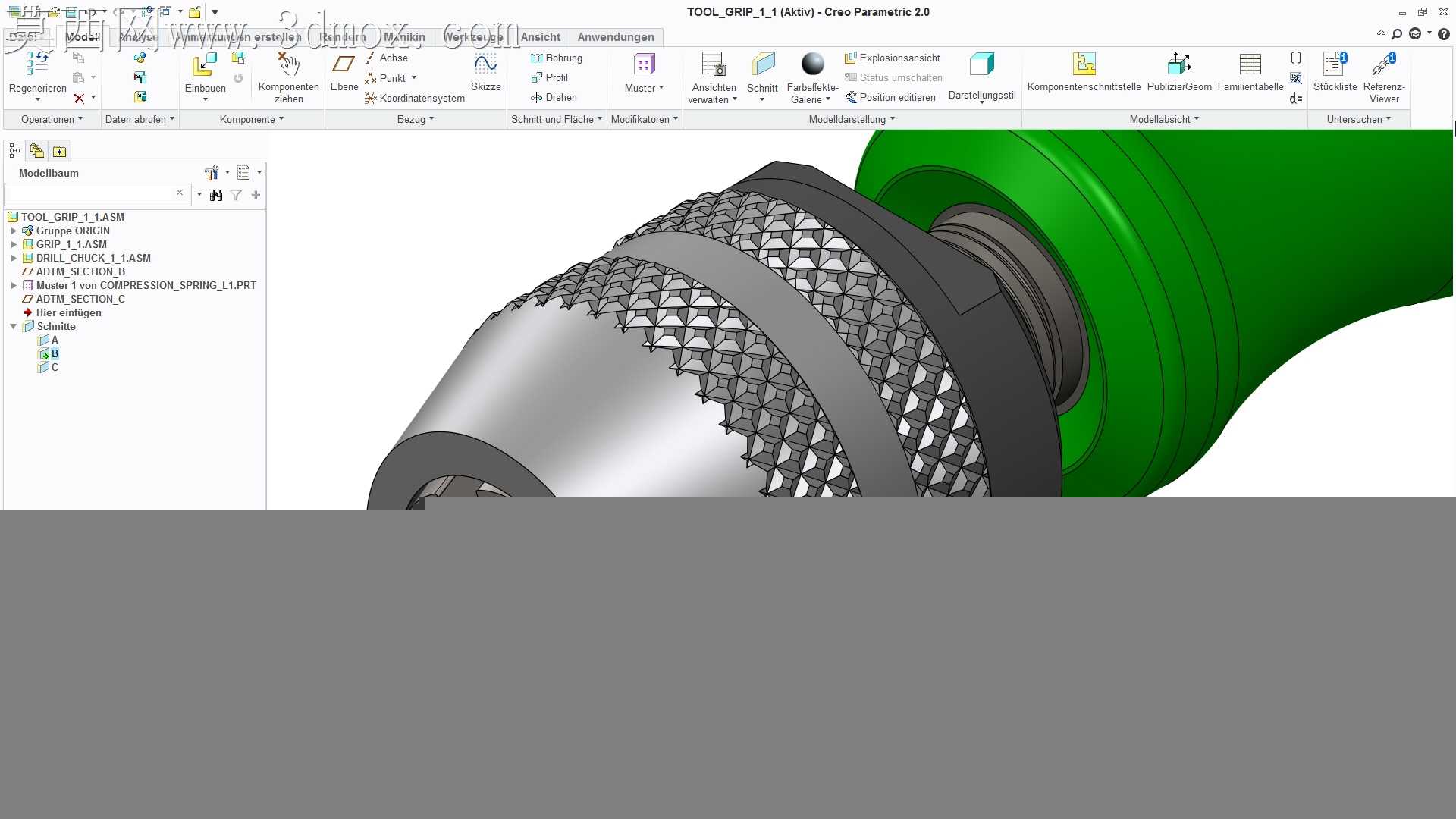This screenshot has width=1456, height=819.
Task: Open model tree settings hammer dropdown
Action: click(216, 173)
